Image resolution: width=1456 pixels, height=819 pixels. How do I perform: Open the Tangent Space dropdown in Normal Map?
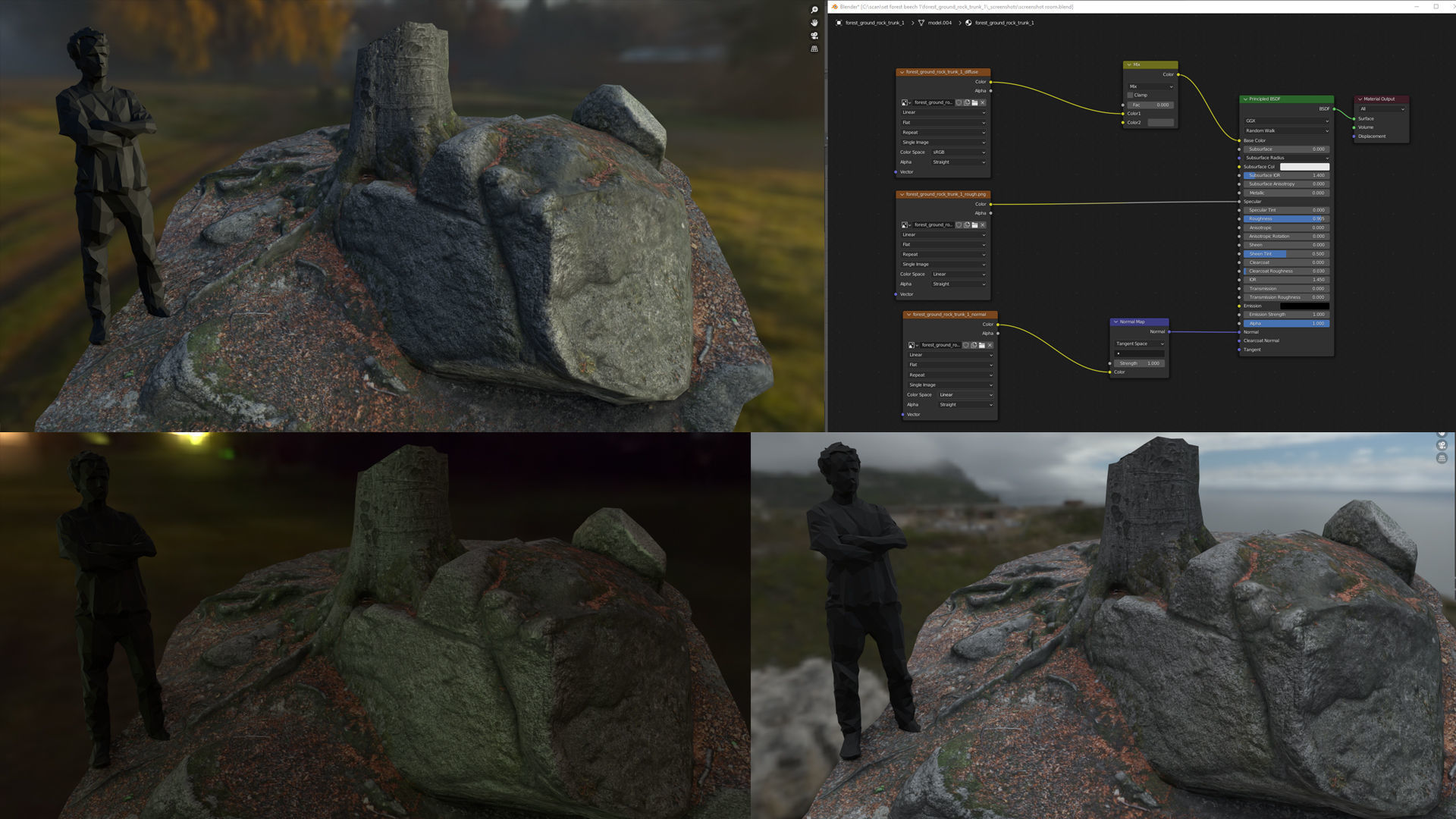tap(1140, 344)
